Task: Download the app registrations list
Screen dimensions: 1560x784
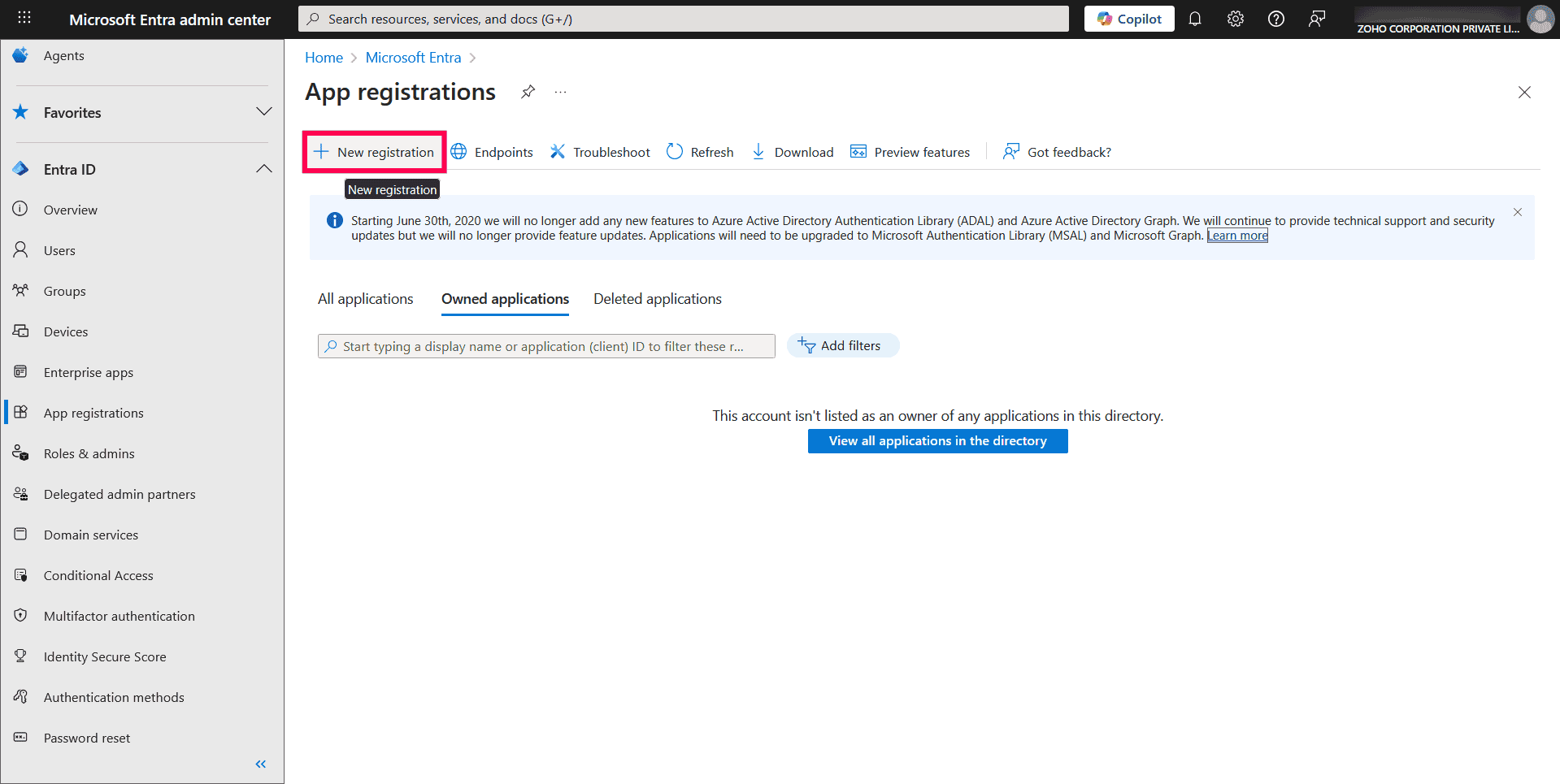Action: pyautogui.click(x=792, y=151)
